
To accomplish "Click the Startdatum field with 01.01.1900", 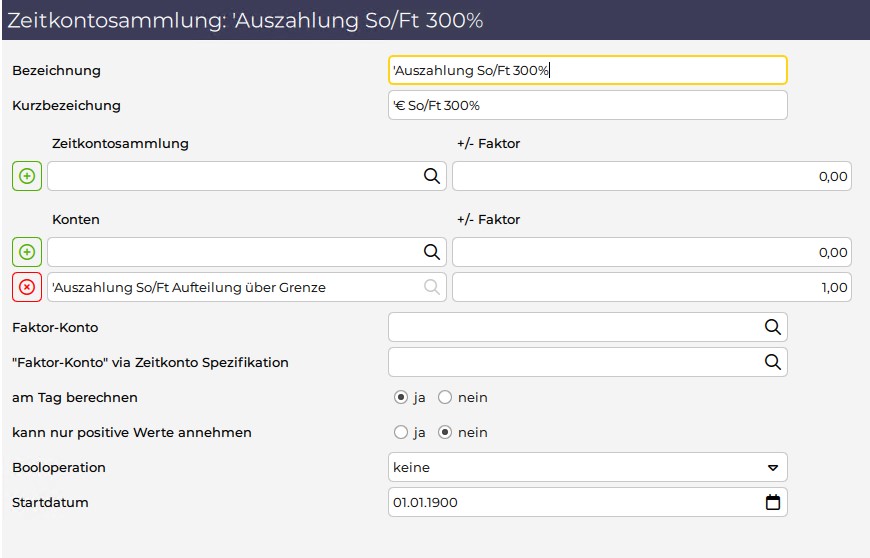I will [588, 503].
